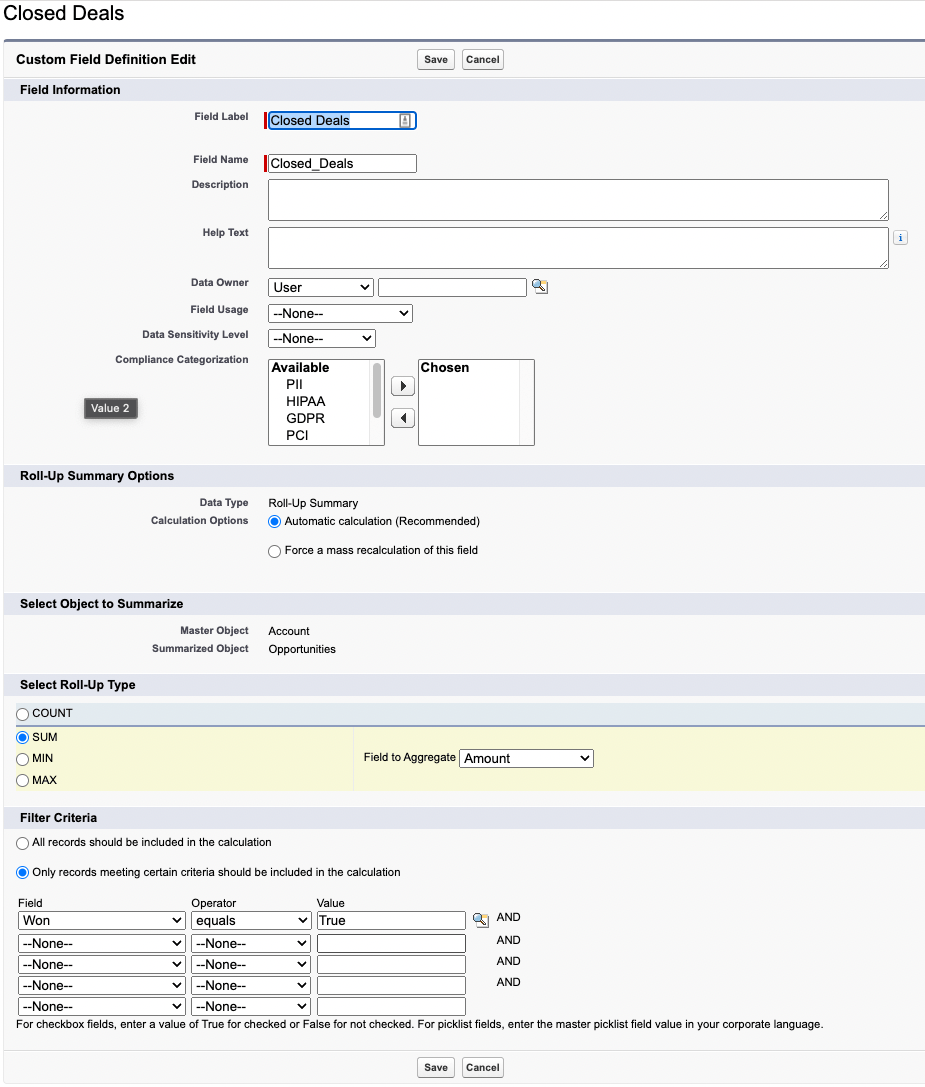
Task: Select GDPR in the Available compliance list
Action: click(x=305, y=418)
